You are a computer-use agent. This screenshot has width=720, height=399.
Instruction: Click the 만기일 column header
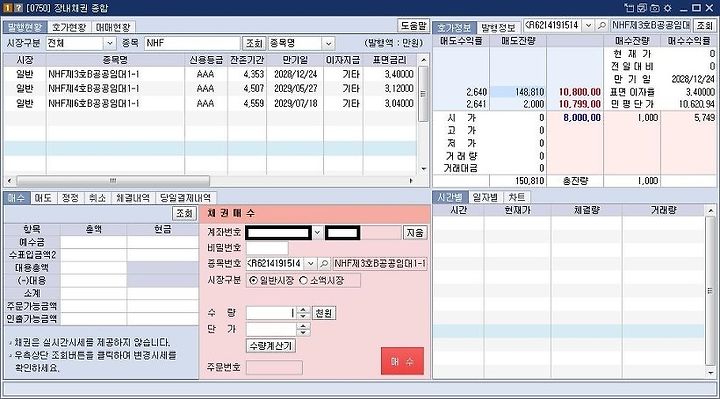click(295, 60)
